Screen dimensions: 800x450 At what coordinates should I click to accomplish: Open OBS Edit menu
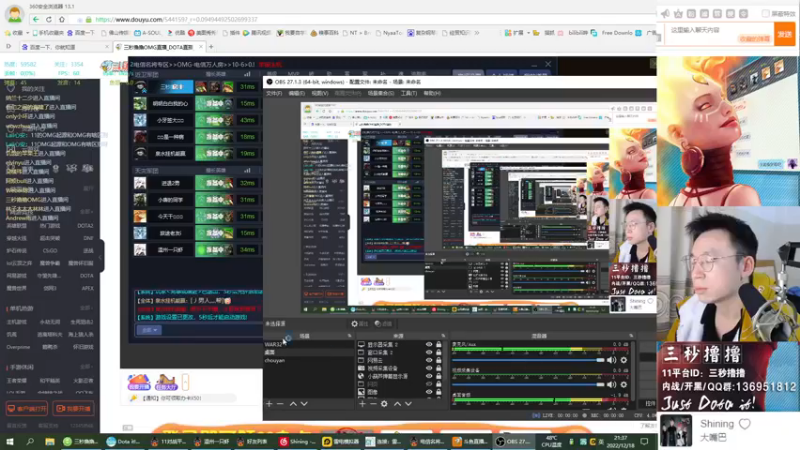point(296,93)
